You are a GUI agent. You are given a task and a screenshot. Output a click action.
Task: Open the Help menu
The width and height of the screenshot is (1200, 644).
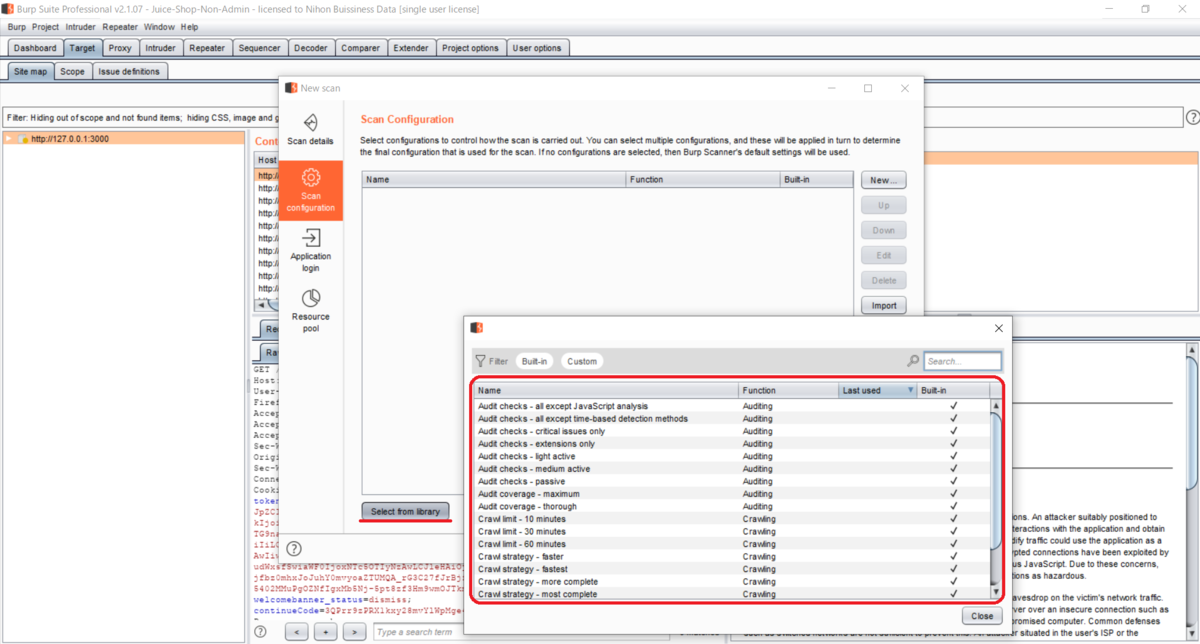tap(189, 27)
